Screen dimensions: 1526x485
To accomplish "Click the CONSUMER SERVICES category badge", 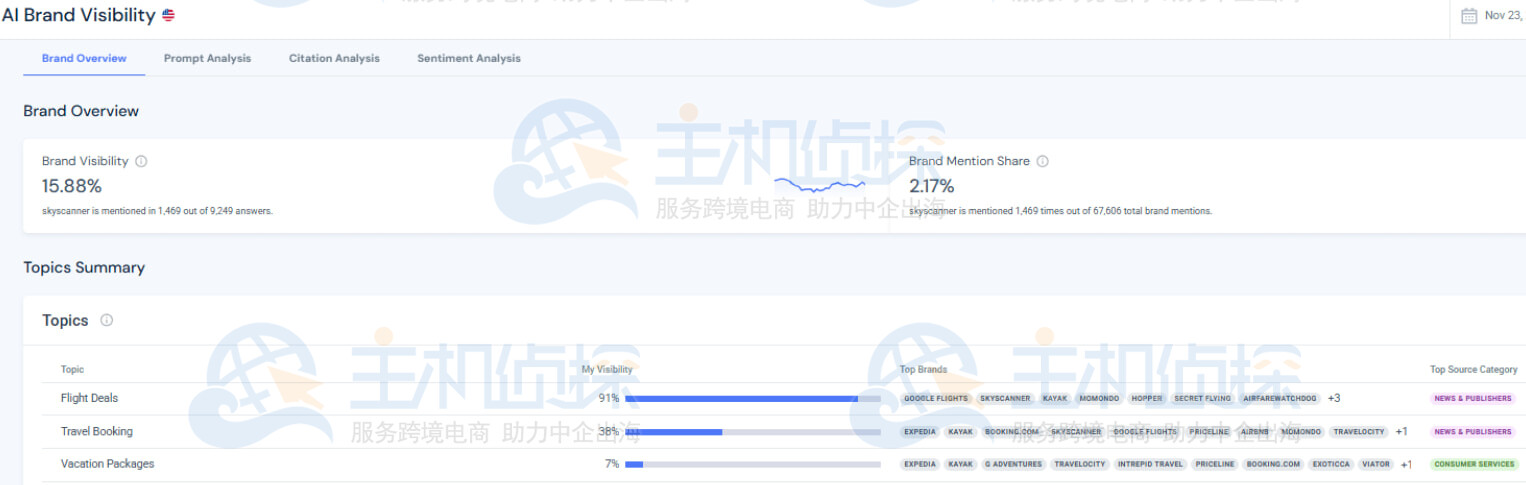I will point(1473,464).
